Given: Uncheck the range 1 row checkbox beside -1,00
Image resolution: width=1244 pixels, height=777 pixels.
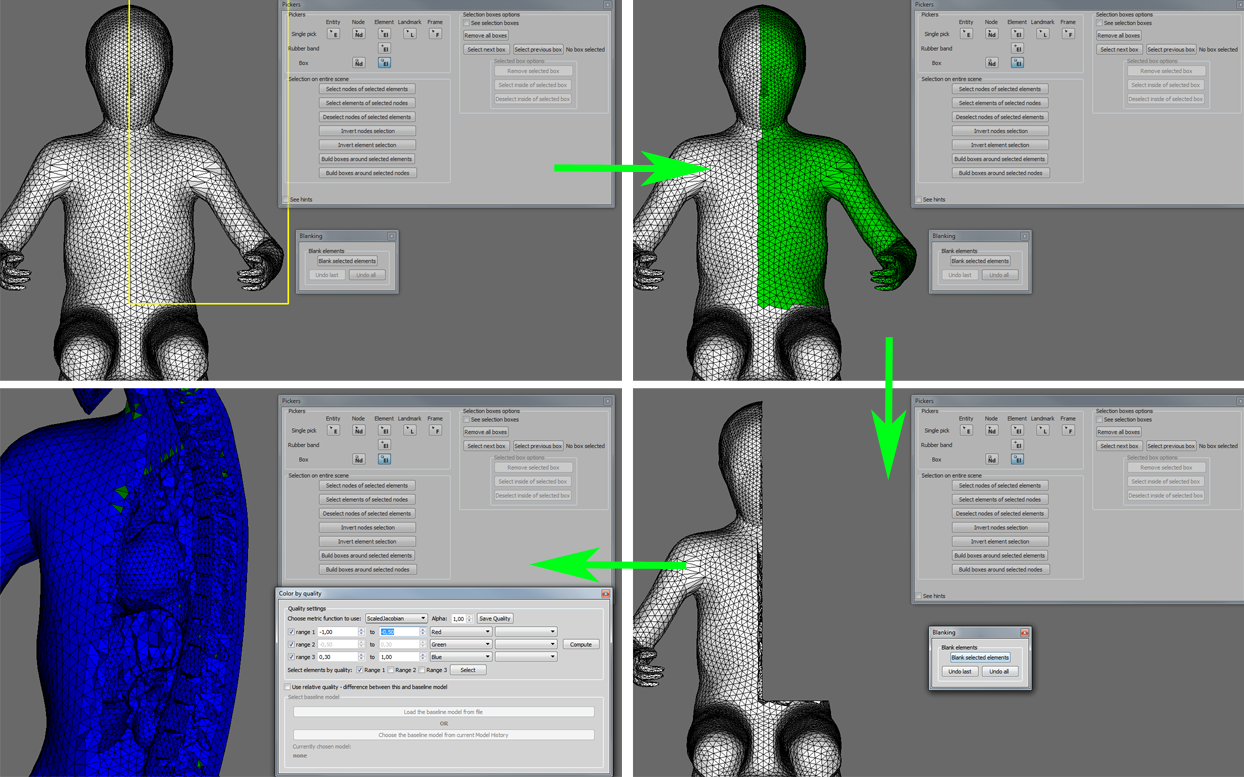Looking at the screenshot, I should click(x=291, y=632).
